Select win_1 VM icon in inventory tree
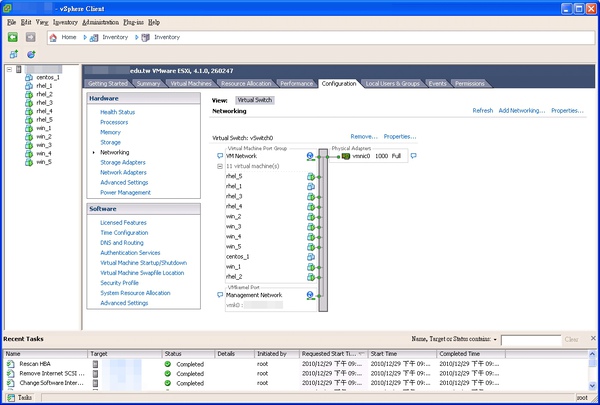This screenshot has width=600, height=405. click(29, 128)
